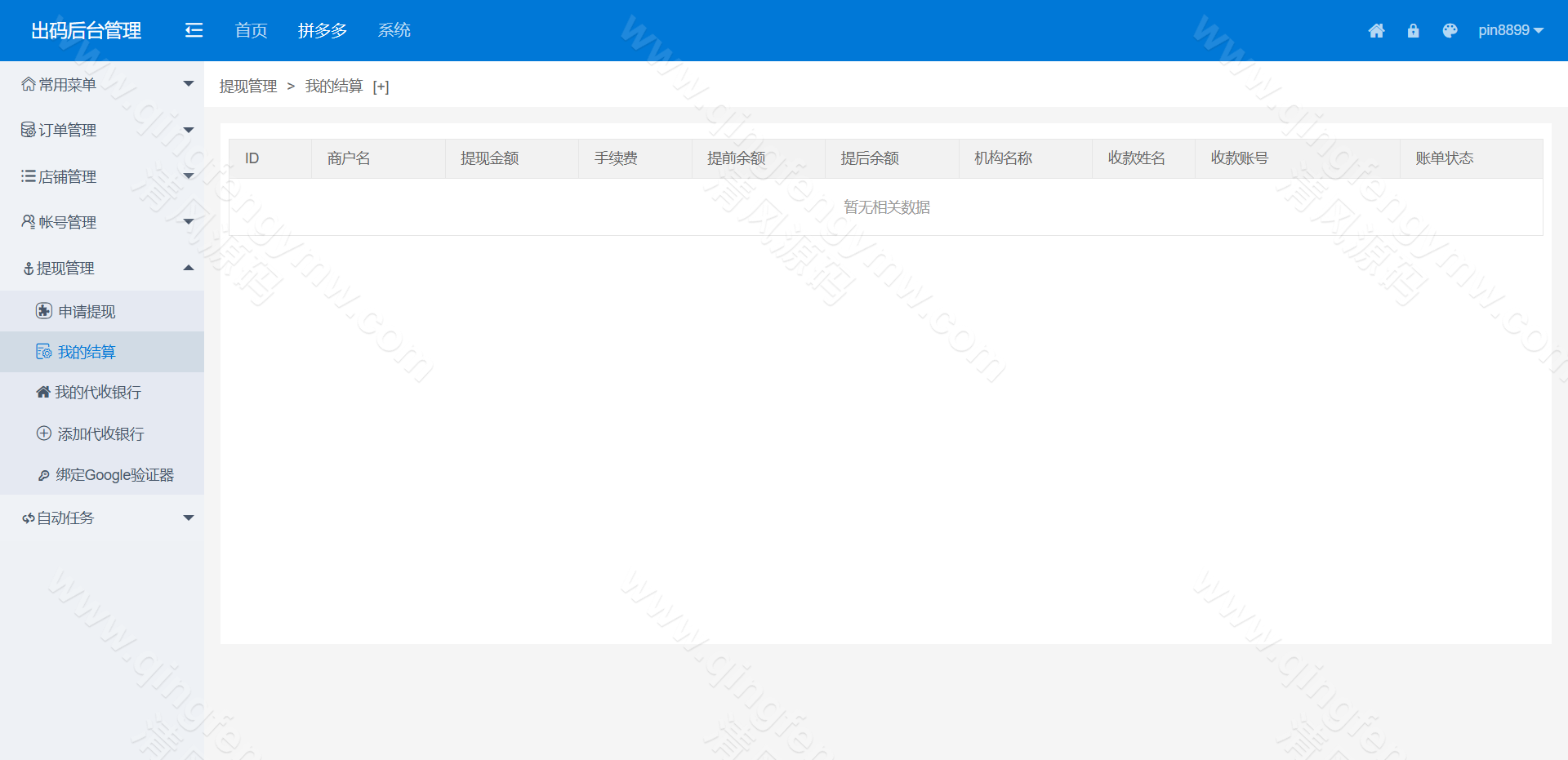Select 申请提现 in the sidebar

click(x=86, y=311)
